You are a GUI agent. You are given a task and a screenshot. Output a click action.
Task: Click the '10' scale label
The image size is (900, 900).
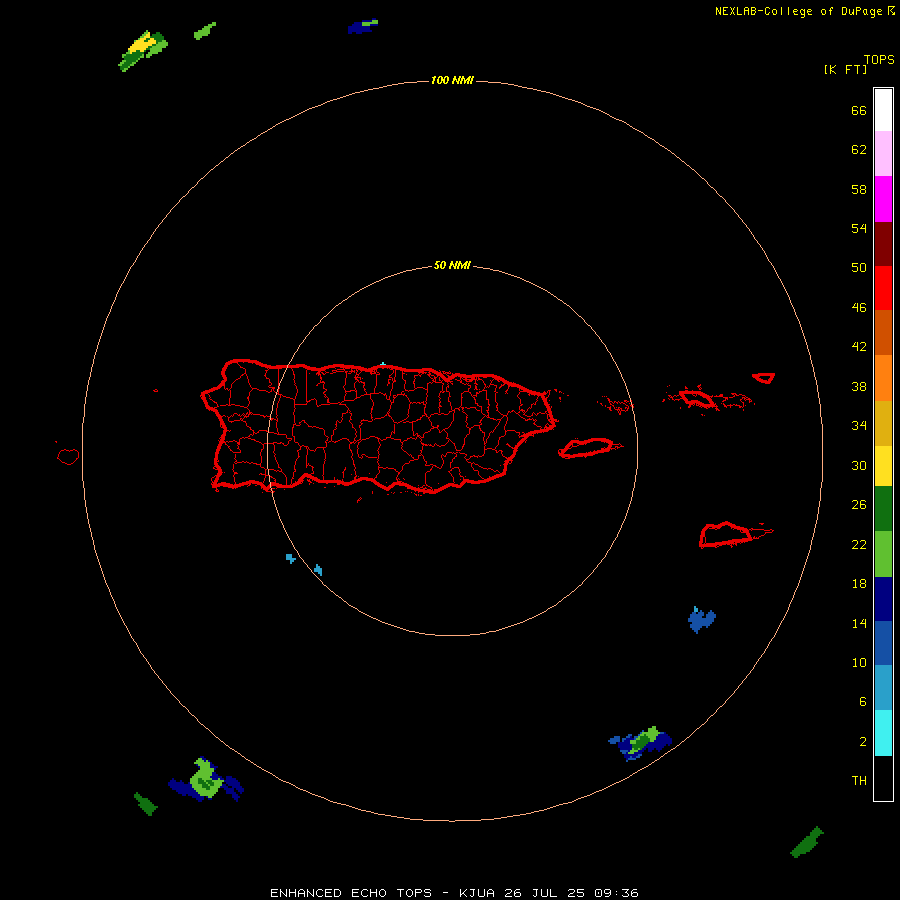(x=859, y=663)
